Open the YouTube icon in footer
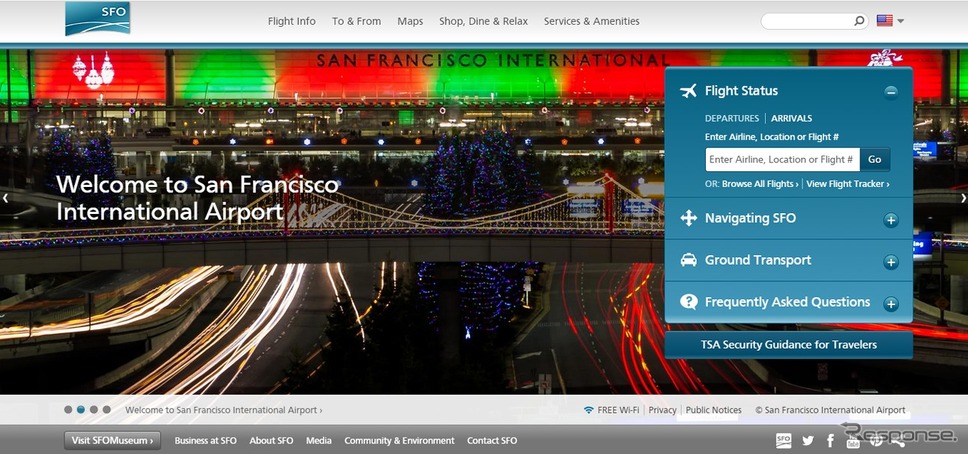This screenshot has height=454, width=968. click(x=853, y=440)
